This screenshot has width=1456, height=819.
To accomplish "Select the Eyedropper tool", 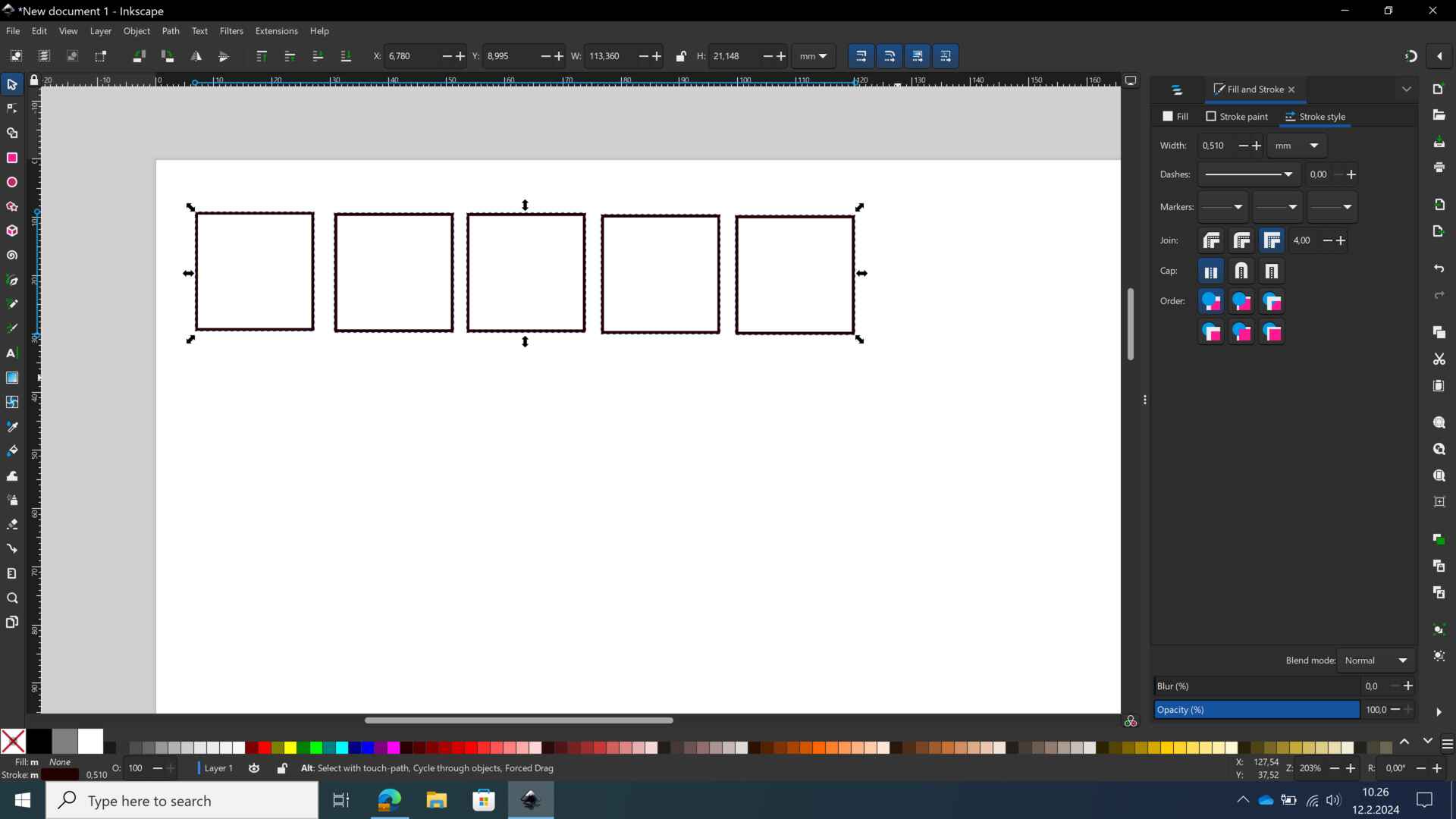I will 12,427.
